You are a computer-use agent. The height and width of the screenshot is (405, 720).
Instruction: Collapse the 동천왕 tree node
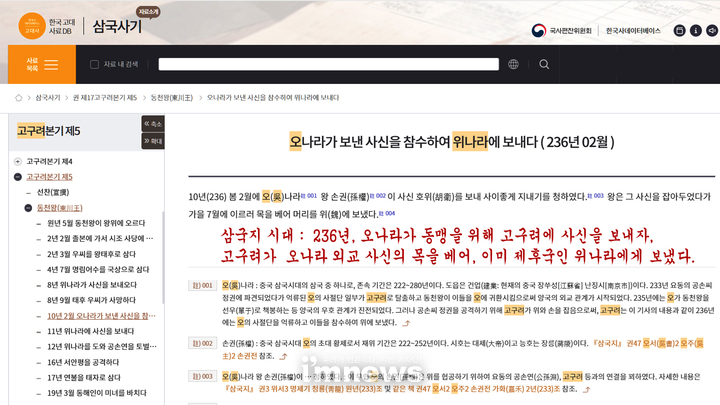tap(29, 208)
